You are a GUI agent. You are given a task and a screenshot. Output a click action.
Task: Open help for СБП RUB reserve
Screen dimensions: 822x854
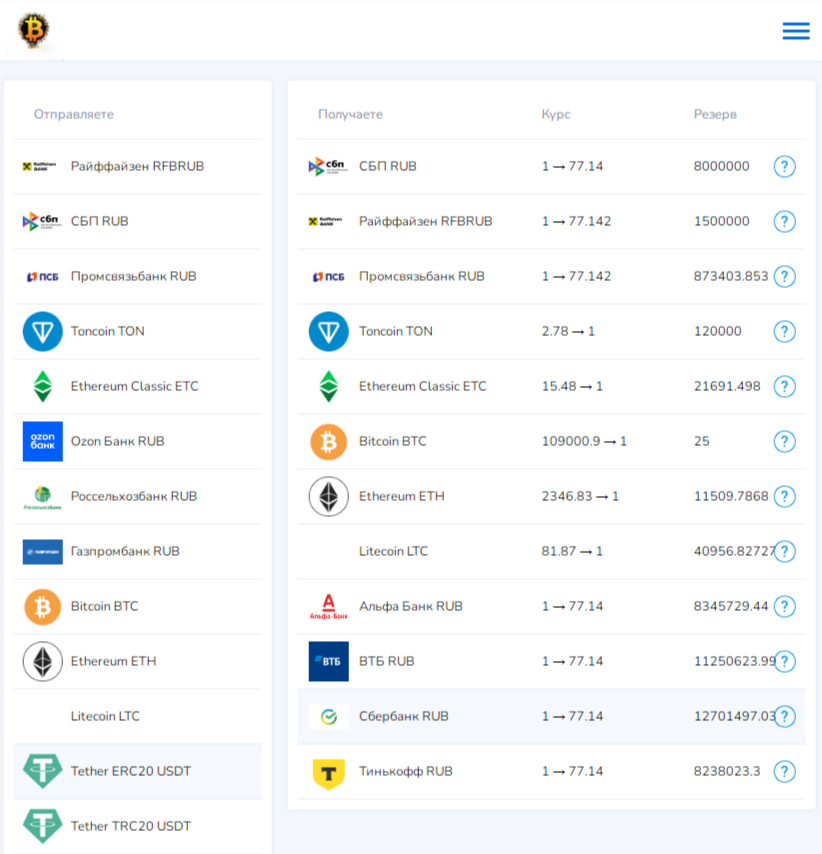(784, 166)
